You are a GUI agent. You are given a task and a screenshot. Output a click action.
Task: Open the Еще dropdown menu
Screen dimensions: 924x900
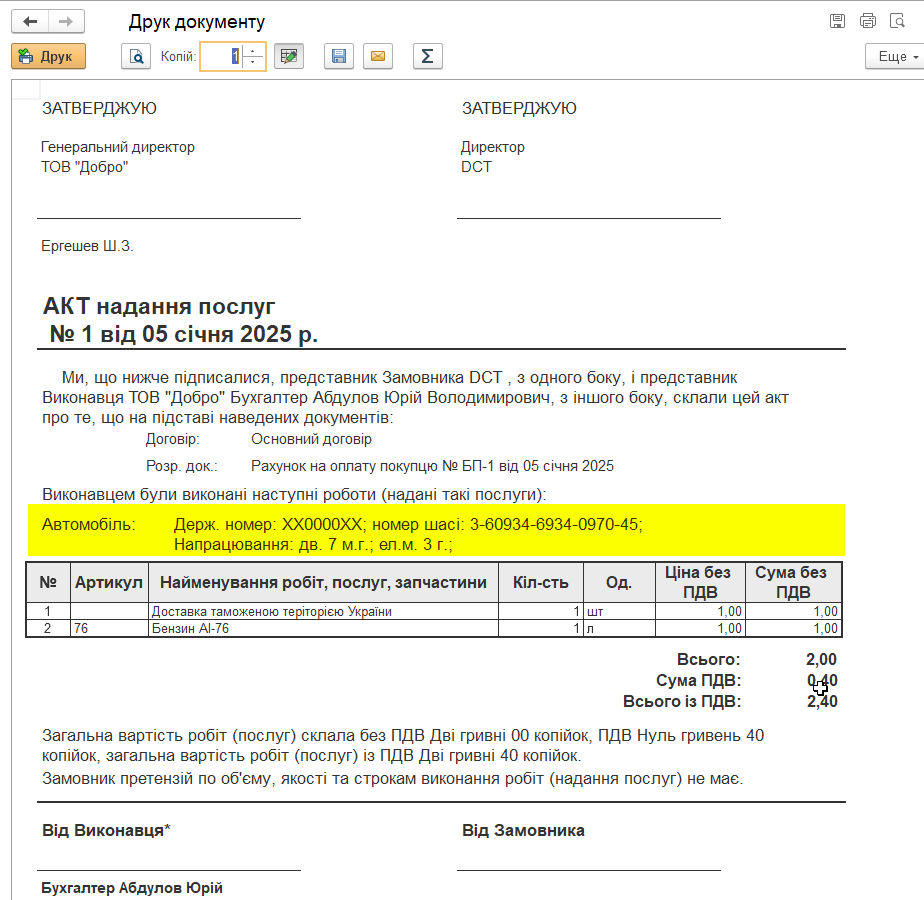[896, 57]
